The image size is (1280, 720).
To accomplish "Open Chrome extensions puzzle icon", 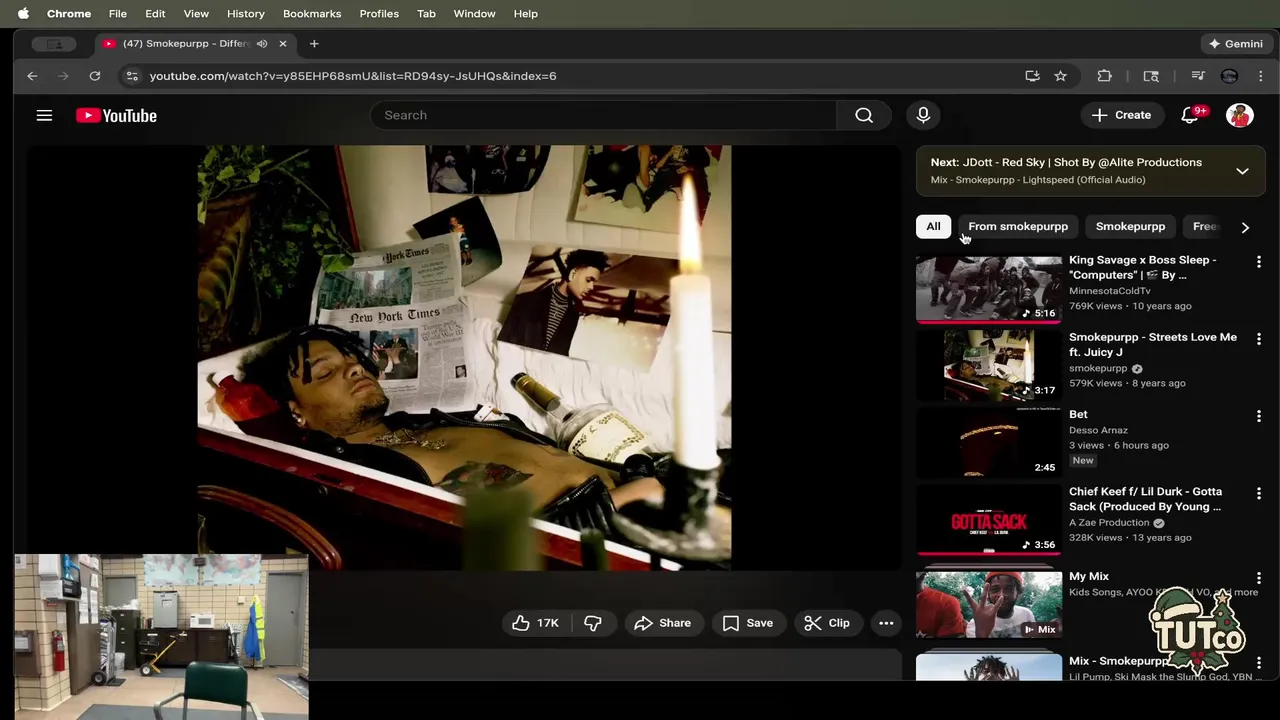I will (1104, 76).
